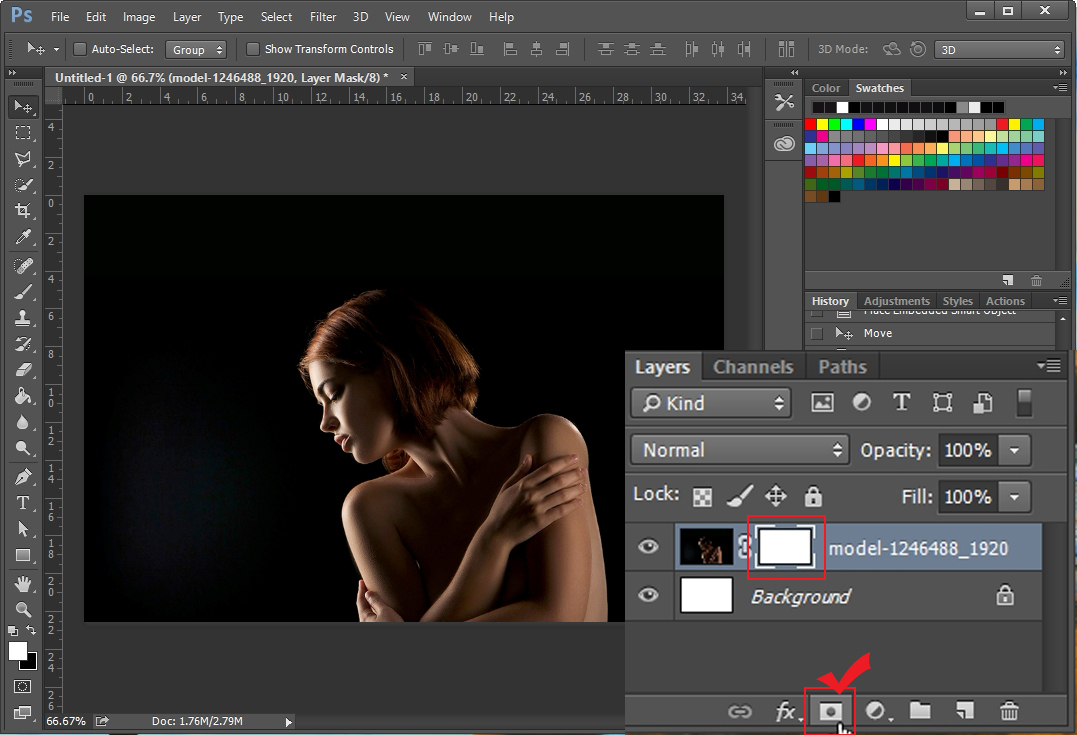Click the Add layer mask icon

pyautogui.click(x=831, y=710)
